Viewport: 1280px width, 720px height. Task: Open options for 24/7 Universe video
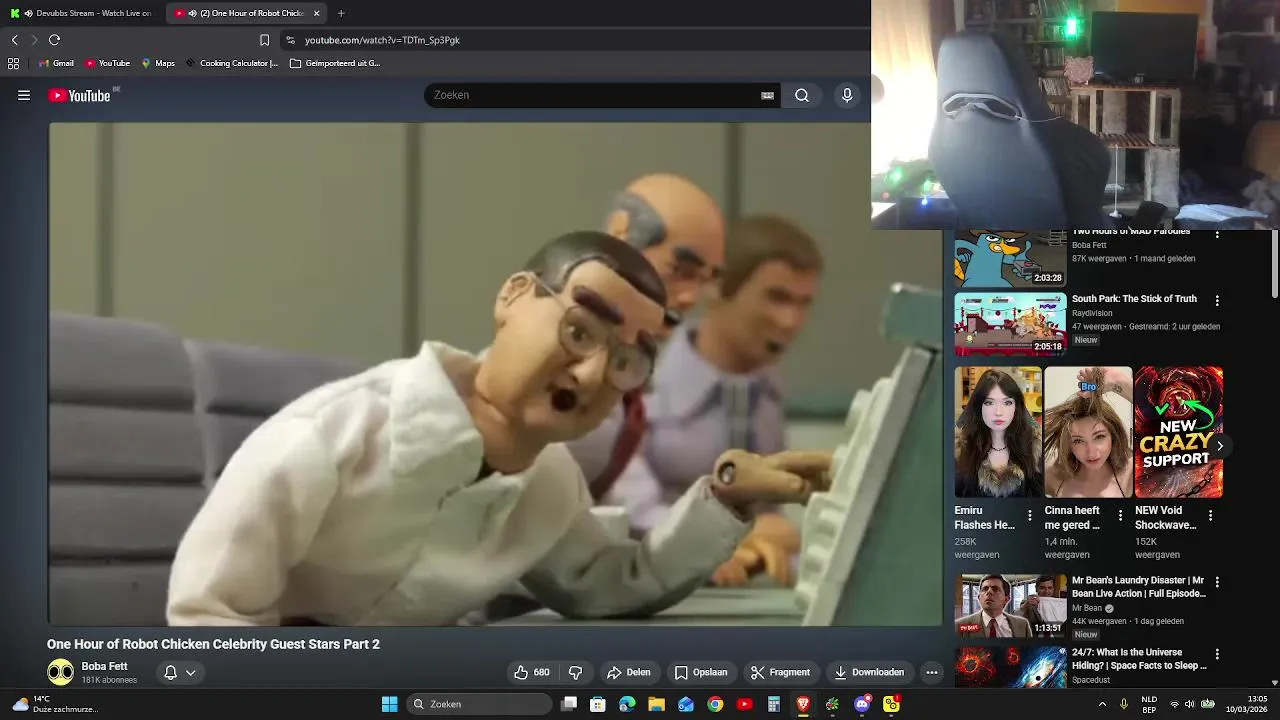1217,655
